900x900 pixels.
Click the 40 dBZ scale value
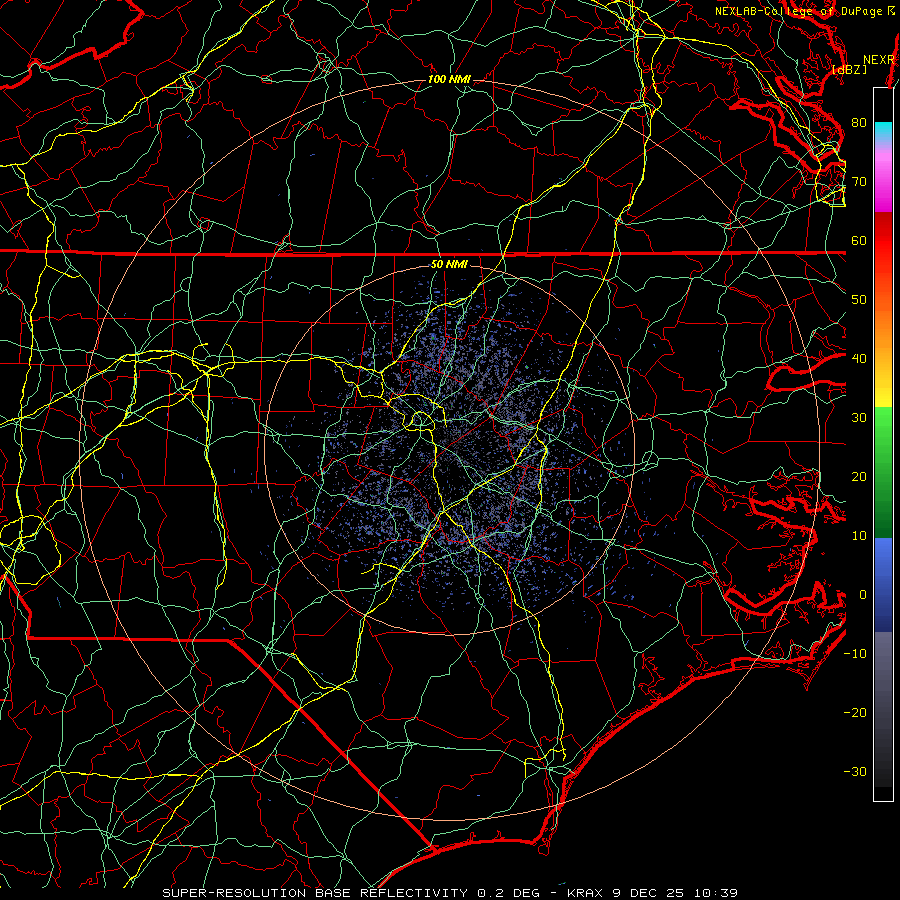(x=859, y=358)
